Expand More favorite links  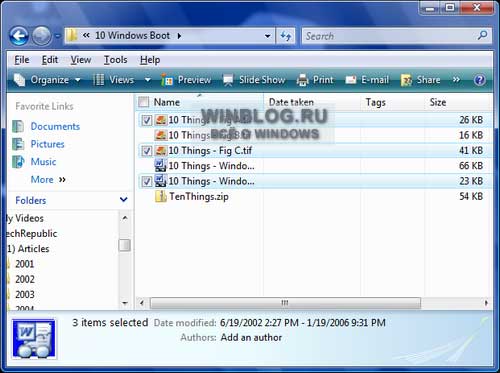(x=48, y=179)
